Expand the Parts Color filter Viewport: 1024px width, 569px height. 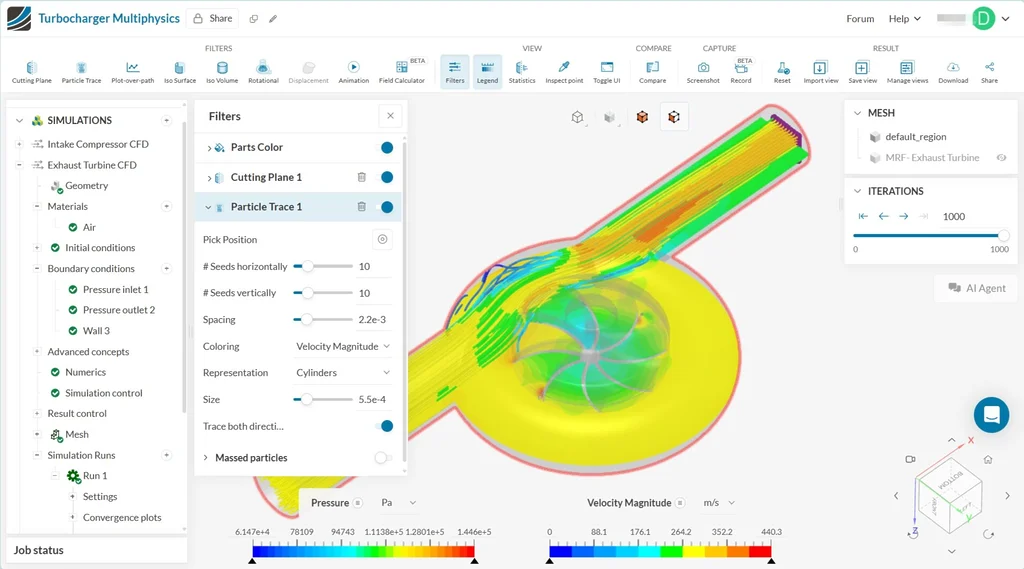[209, 148]
